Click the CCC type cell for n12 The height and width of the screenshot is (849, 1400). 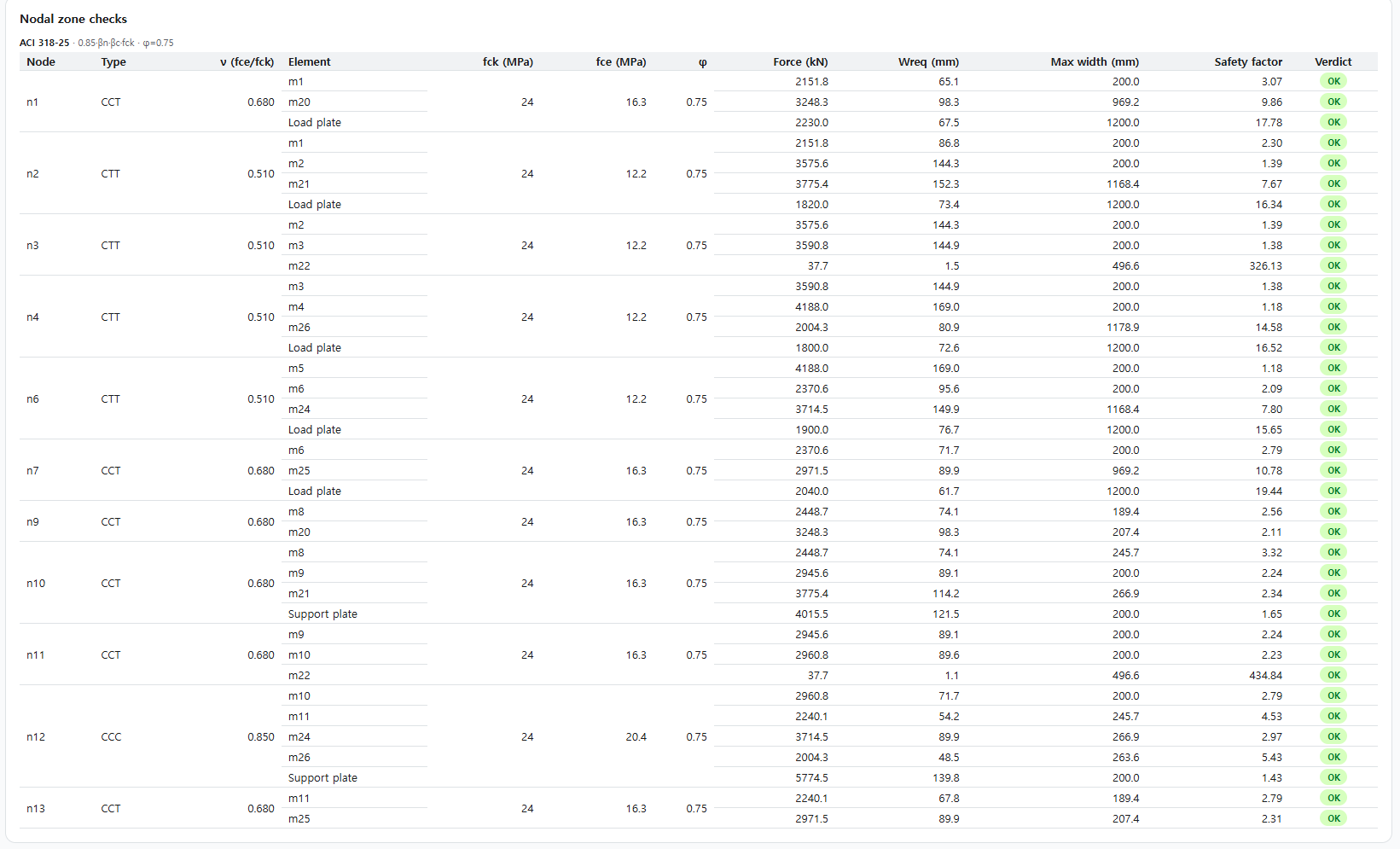pyautogui.click(x=111, y=736)
